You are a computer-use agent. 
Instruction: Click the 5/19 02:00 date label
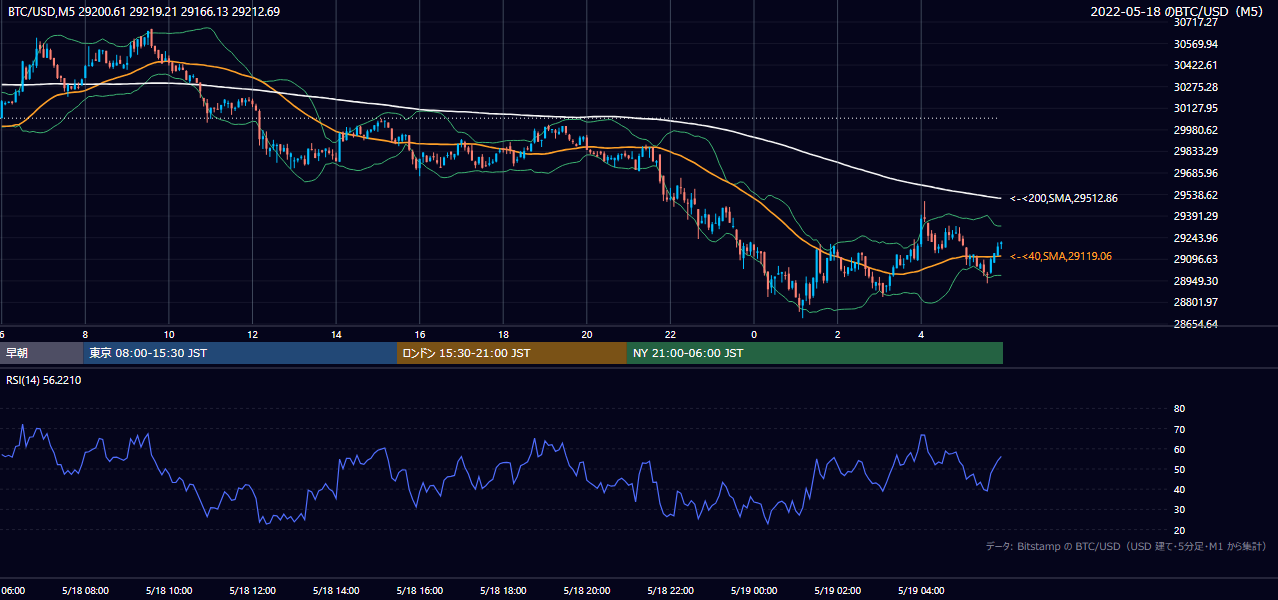(836, 591)
